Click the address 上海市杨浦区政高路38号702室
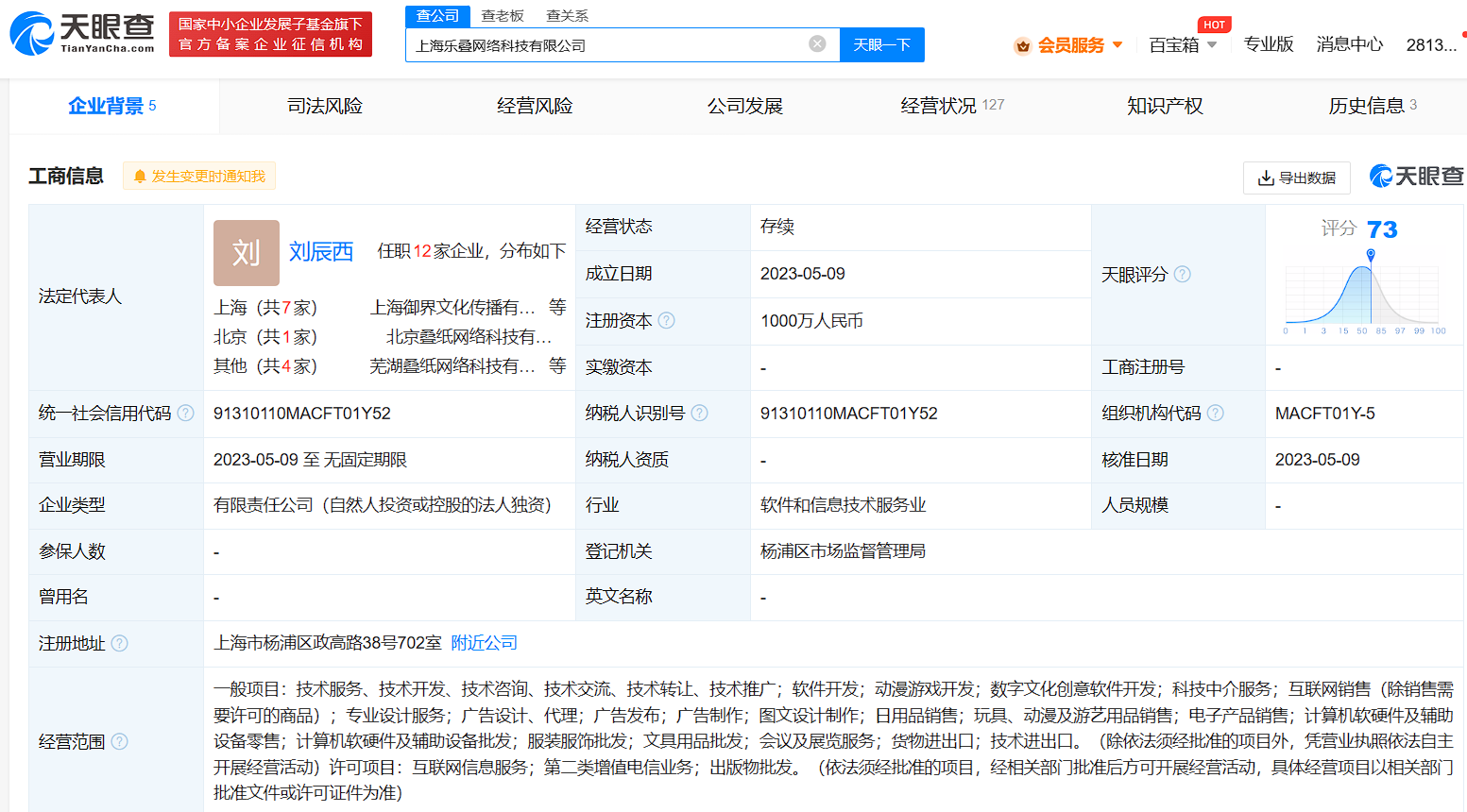The image size is (1467, 812). pyautogui.click(x=328, y=643)
